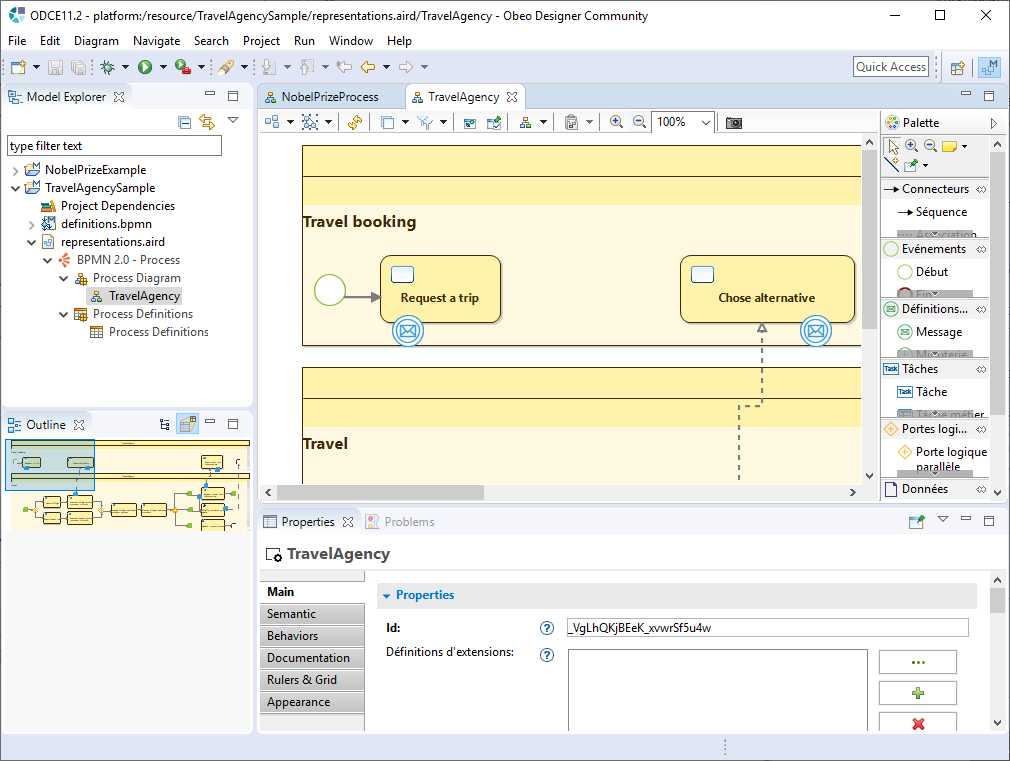
Task: Export diagram as image with camera icon
Action: pos(734,122)
